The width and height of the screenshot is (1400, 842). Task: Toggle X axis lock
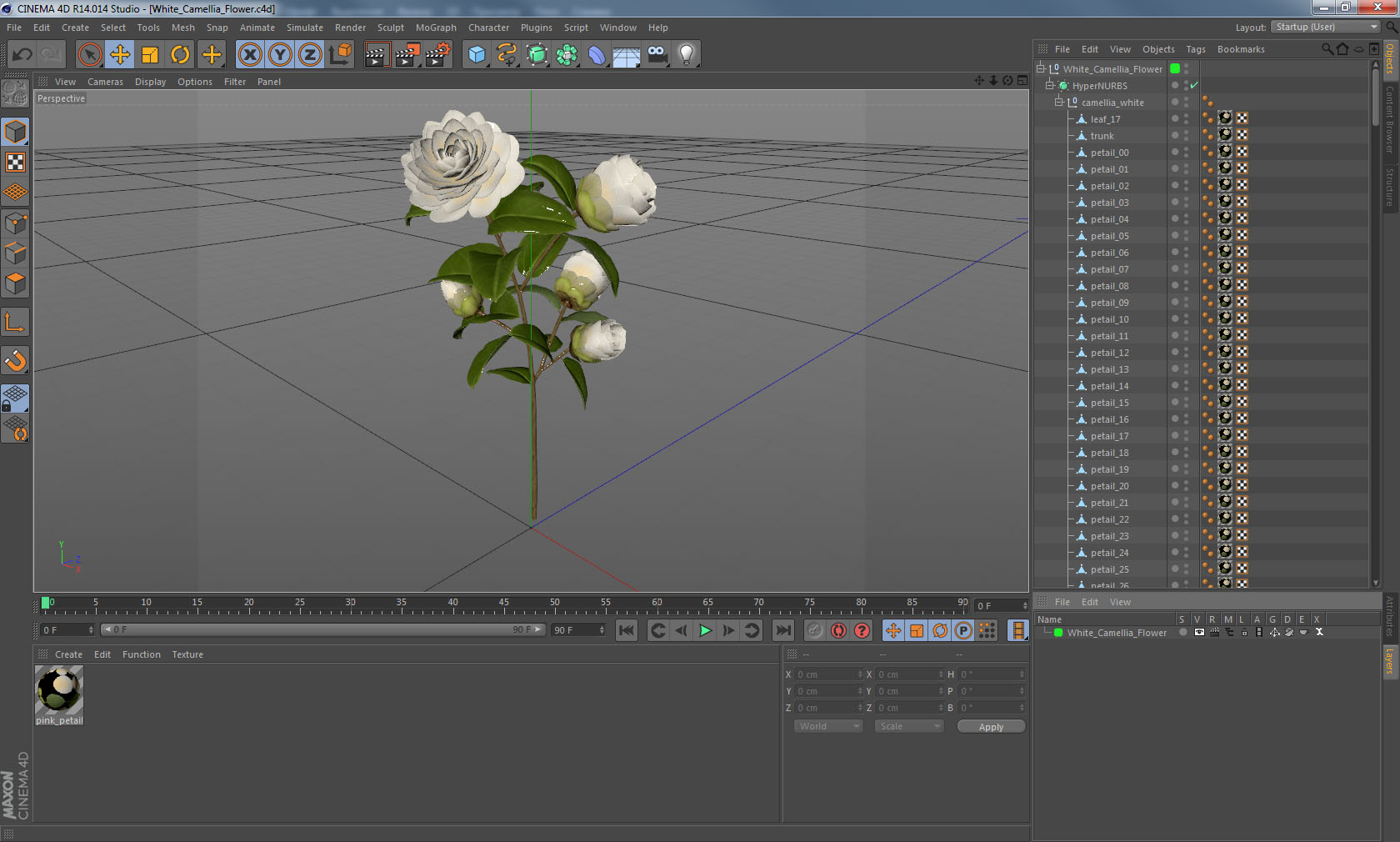[250, 55]
